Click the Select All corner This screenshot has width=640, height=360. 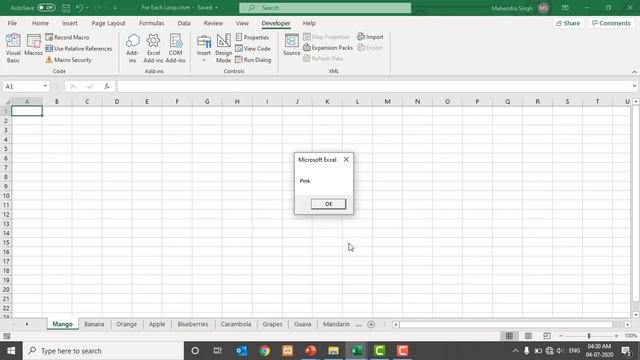pyautogui.click(x=7, y=102)
